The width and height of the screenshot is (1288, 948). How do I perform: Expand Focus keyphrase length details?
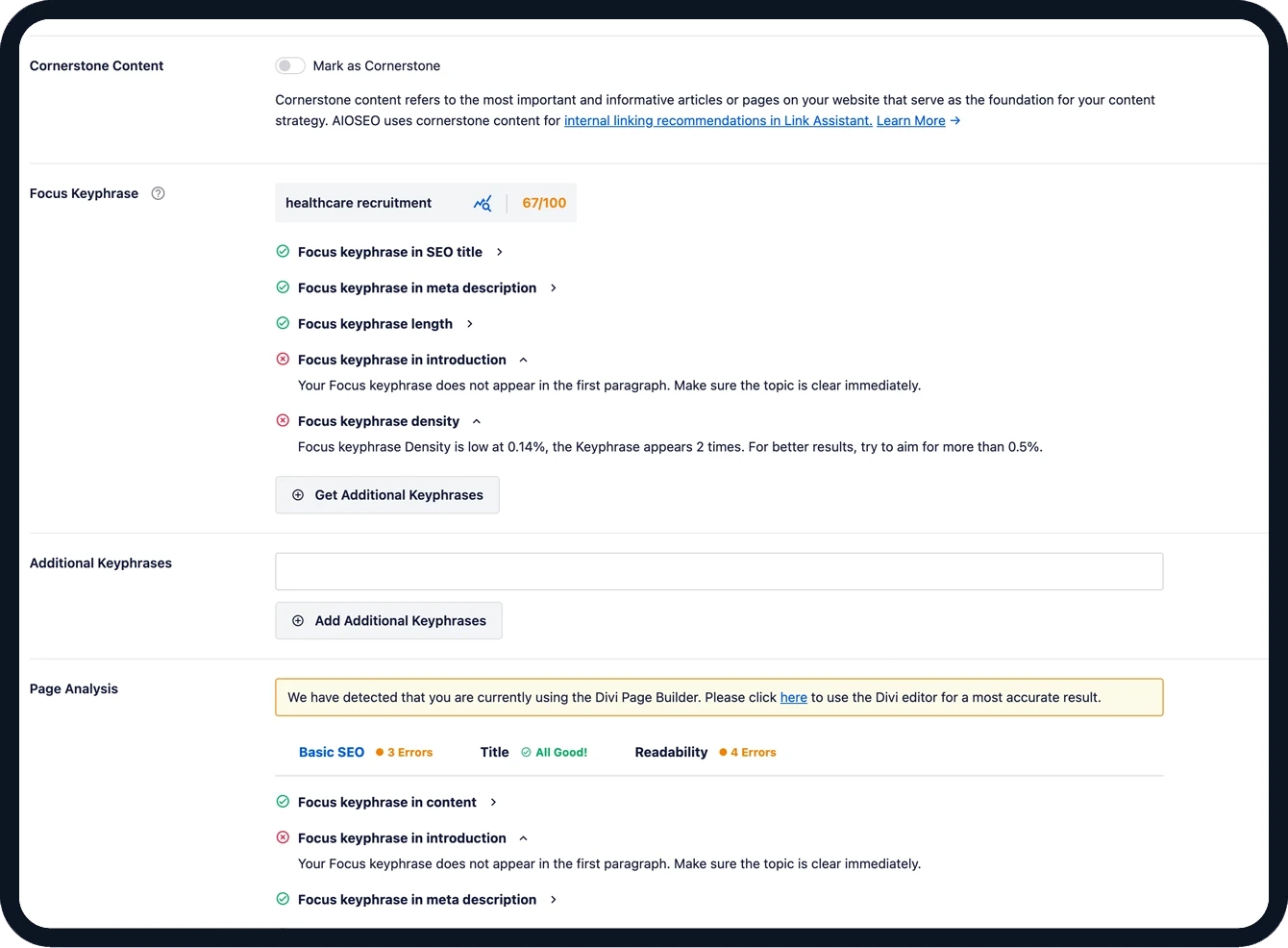pos(470,324)
